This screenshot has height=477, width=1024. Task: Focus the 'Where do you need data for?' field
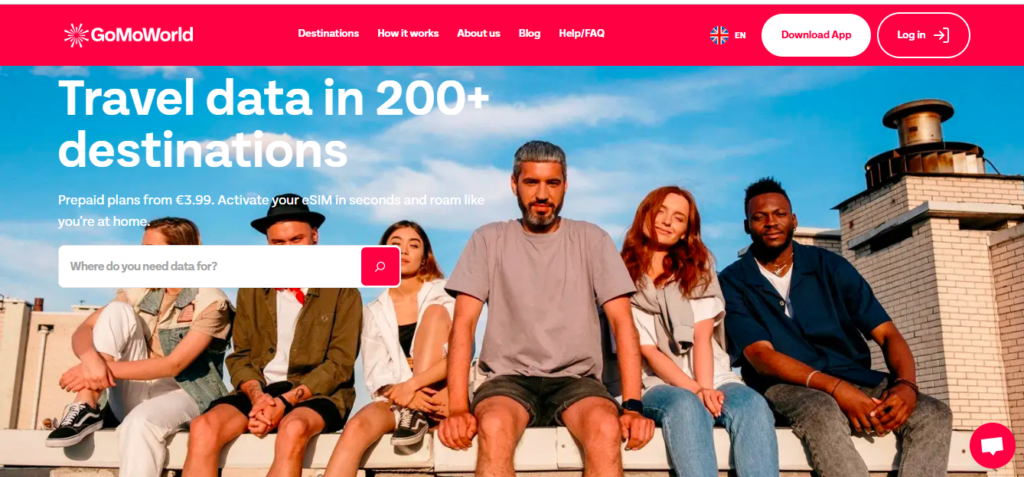[x=210, y=267]
